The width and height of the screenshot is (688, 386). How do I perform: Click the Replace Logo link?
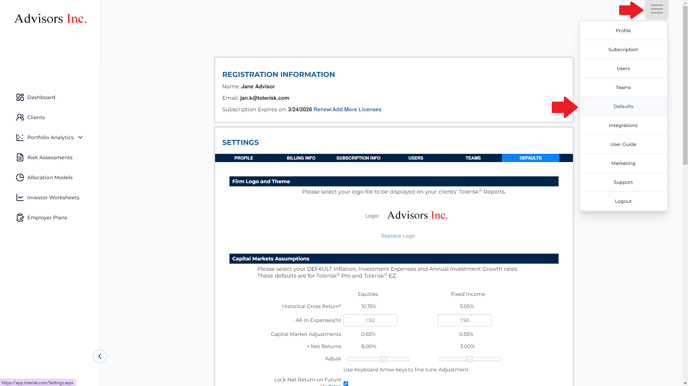point(398,236)
